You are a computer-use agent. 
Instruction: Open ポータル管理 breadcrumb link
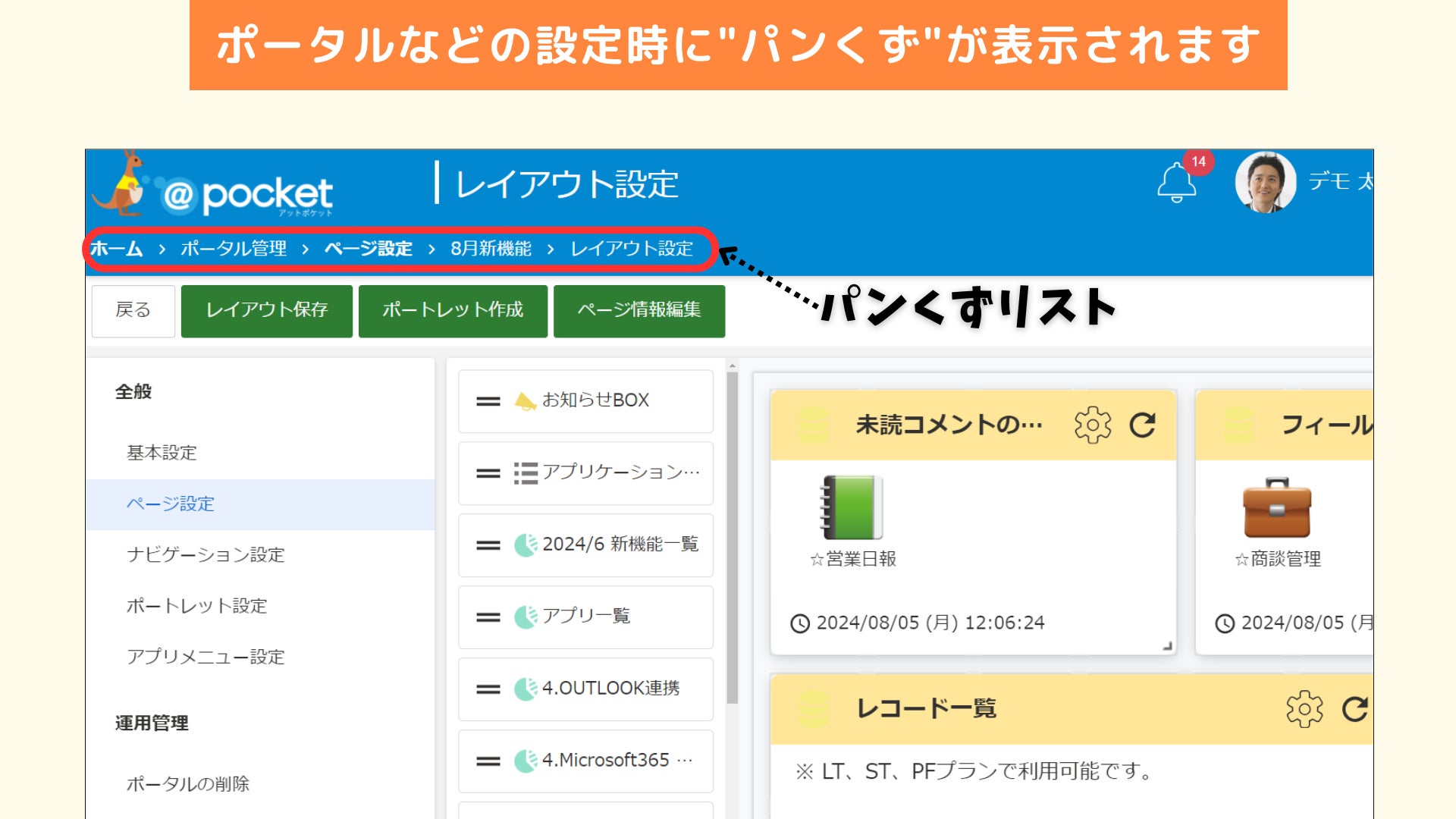pos(234,249)
